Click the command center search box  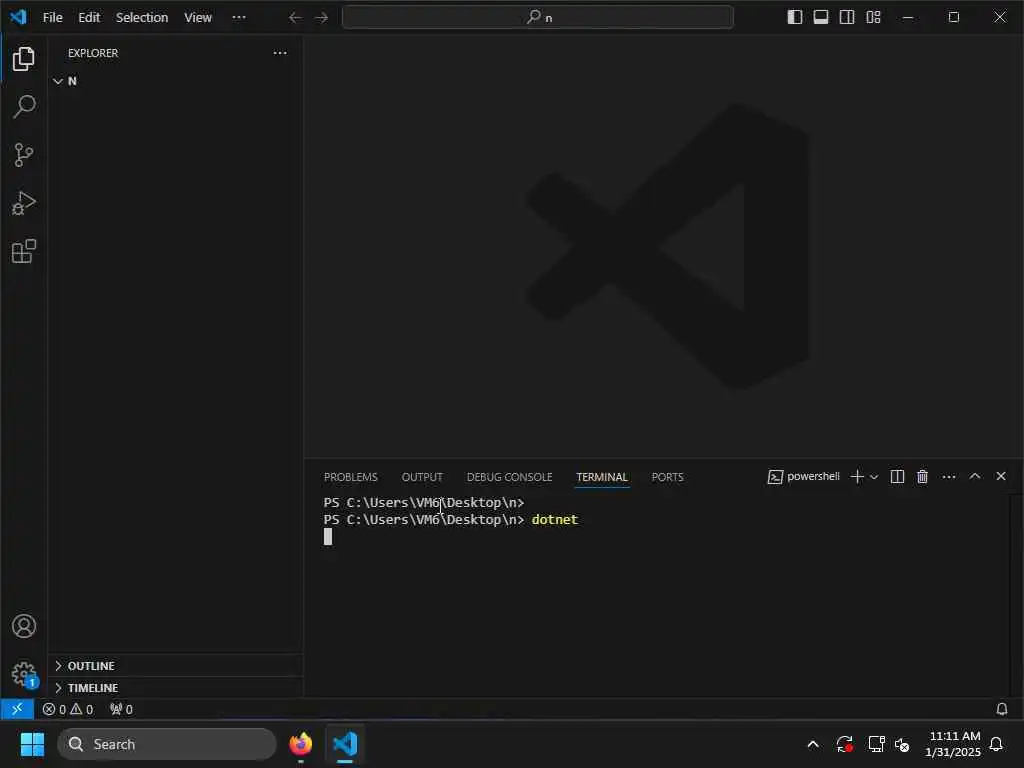[x=537, y=17]
